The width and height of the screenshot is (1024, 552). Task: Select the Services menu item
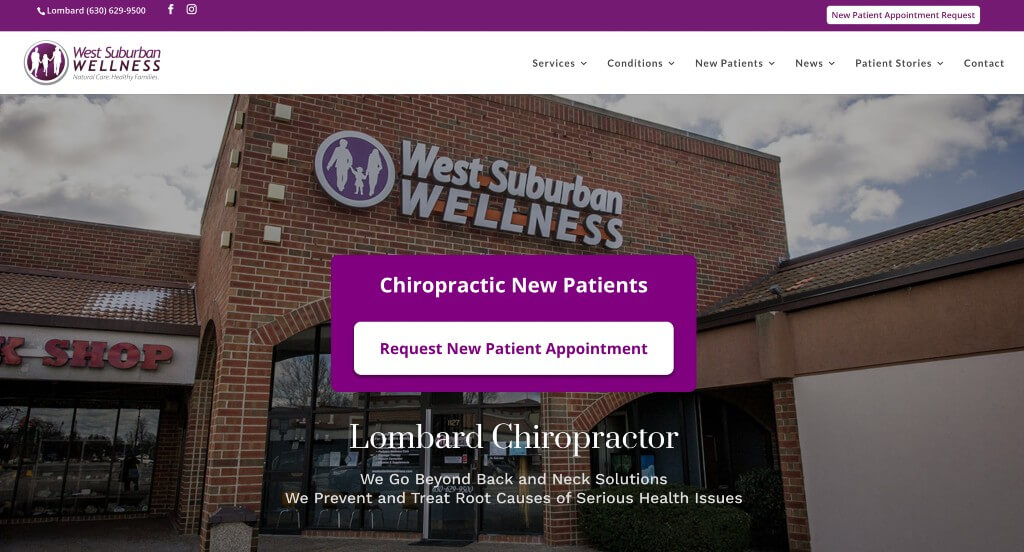(x=553, y=63)
